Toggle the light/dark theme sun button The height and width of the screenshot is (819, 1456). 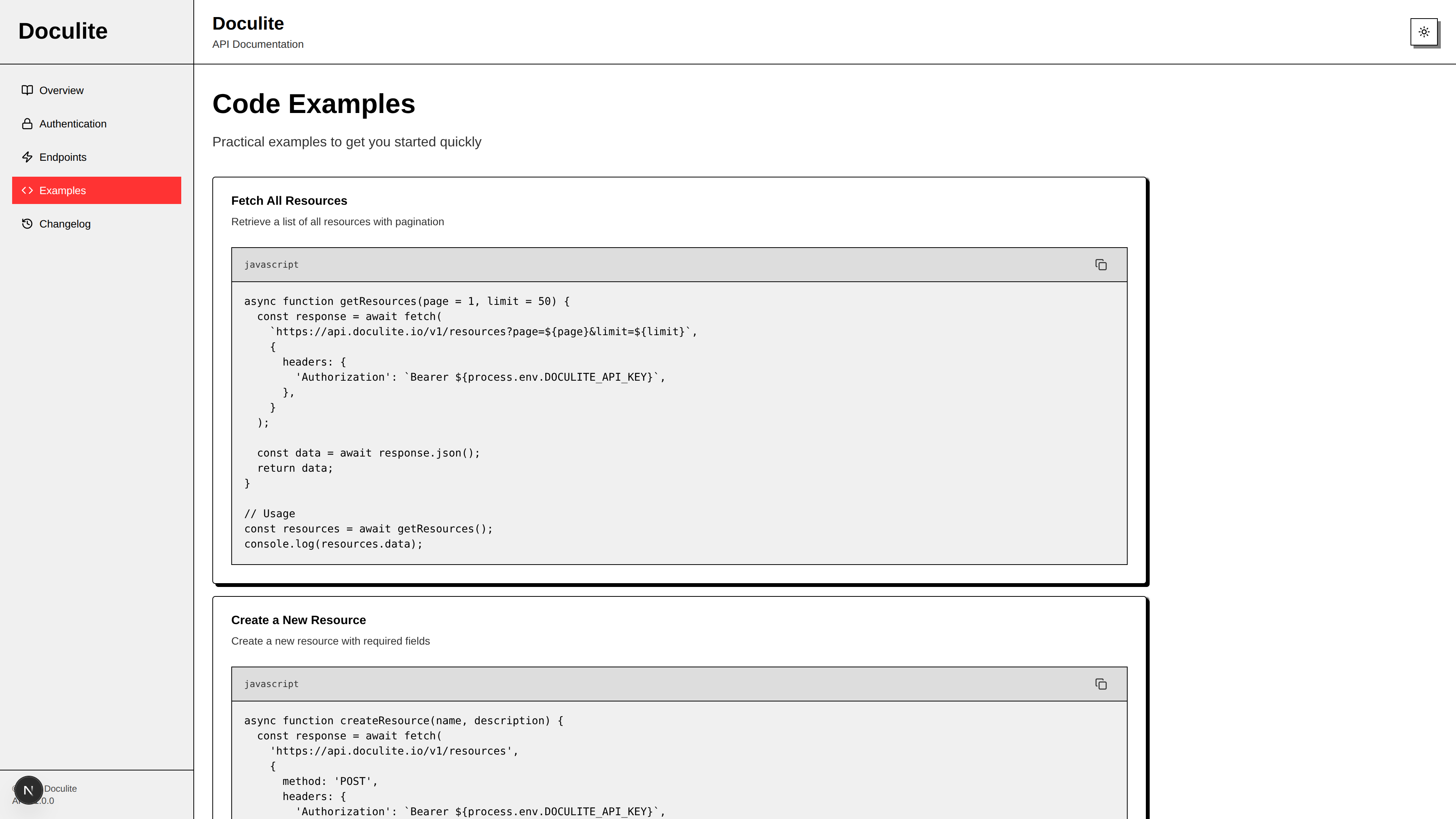point(1424,31)
